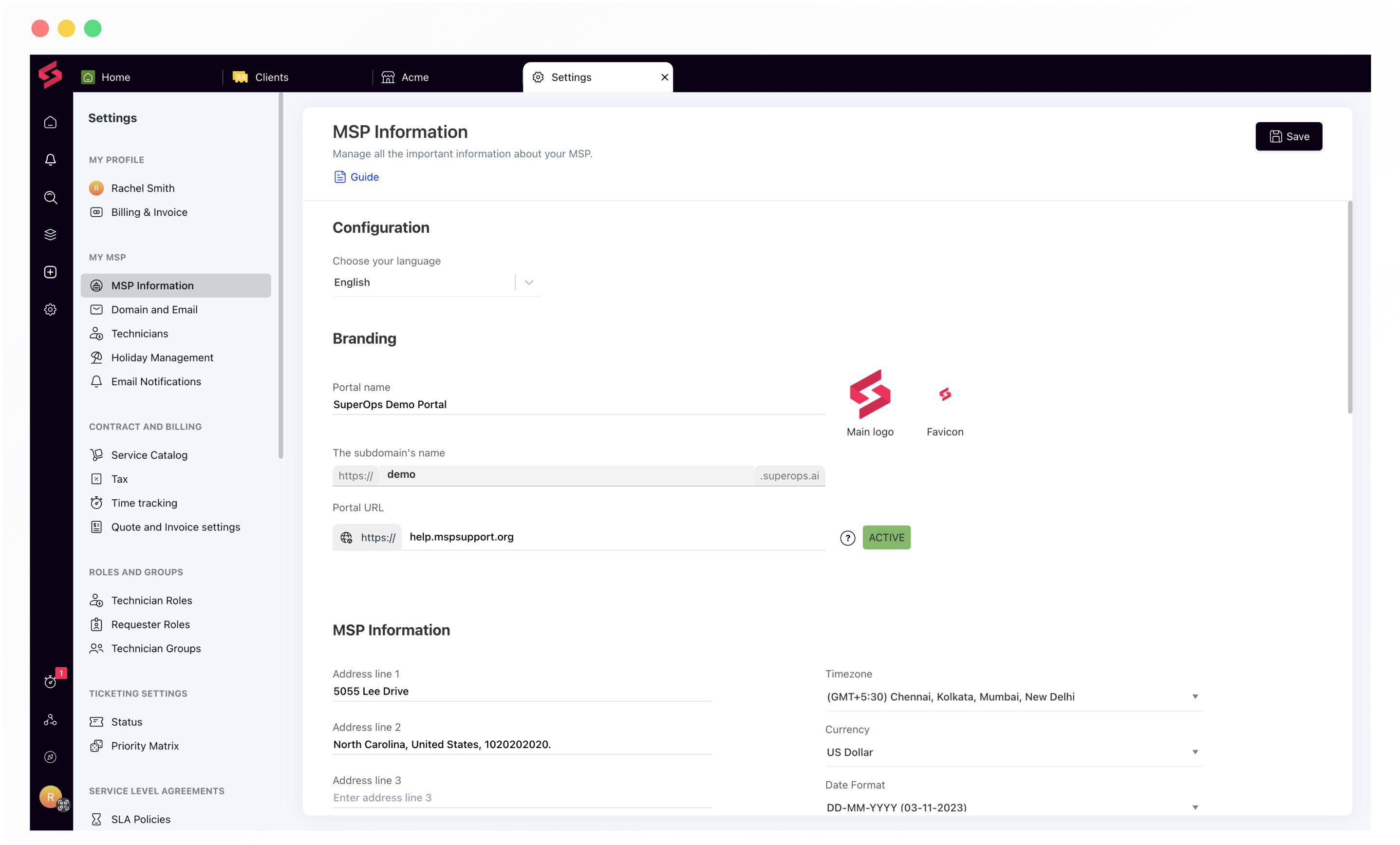This screenshot has height=845, width=1400.
Task: Click the Favicon image
Action: [945, 394]
